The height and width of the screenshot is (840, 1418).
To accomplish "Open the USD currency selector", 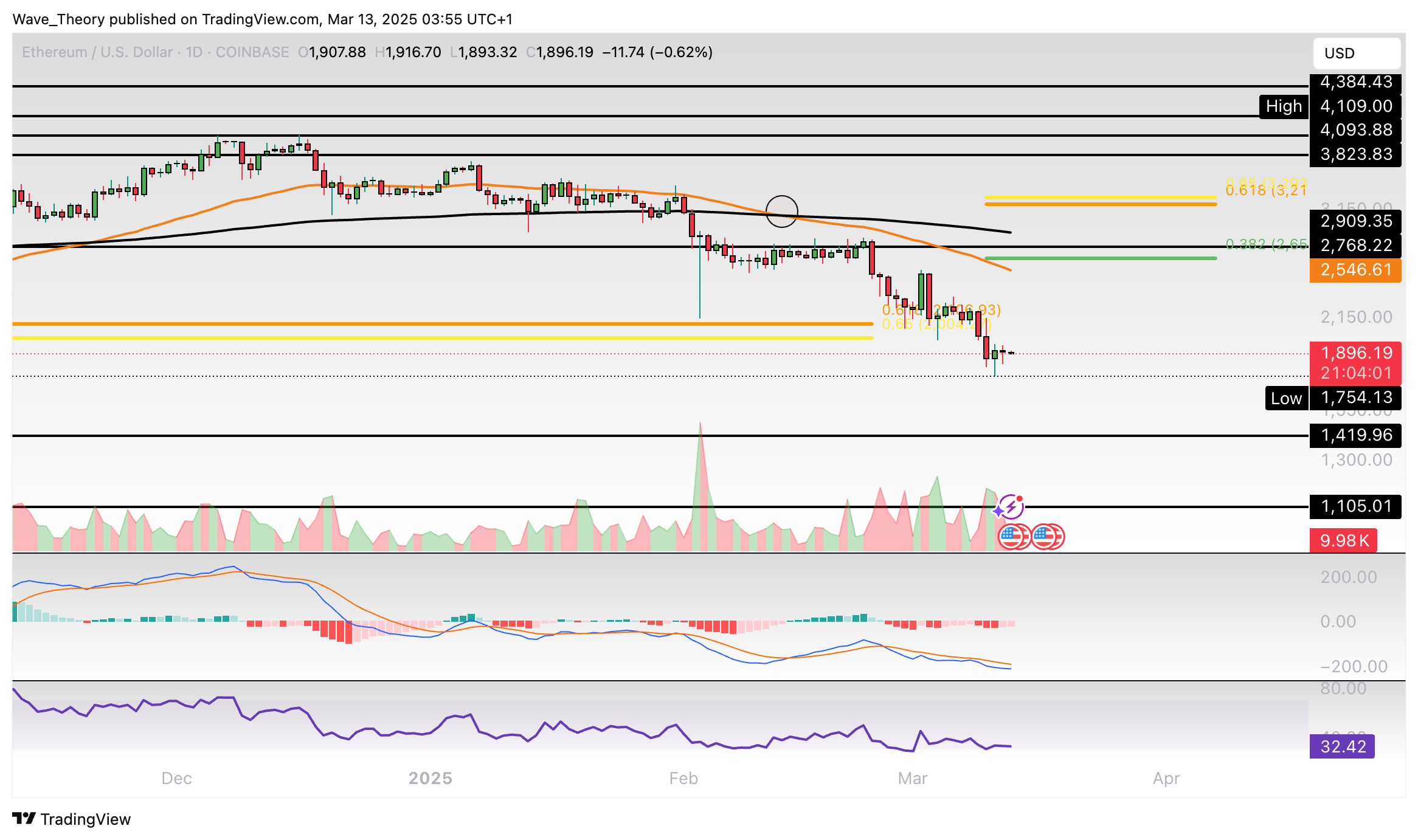I will (1356, 53).
